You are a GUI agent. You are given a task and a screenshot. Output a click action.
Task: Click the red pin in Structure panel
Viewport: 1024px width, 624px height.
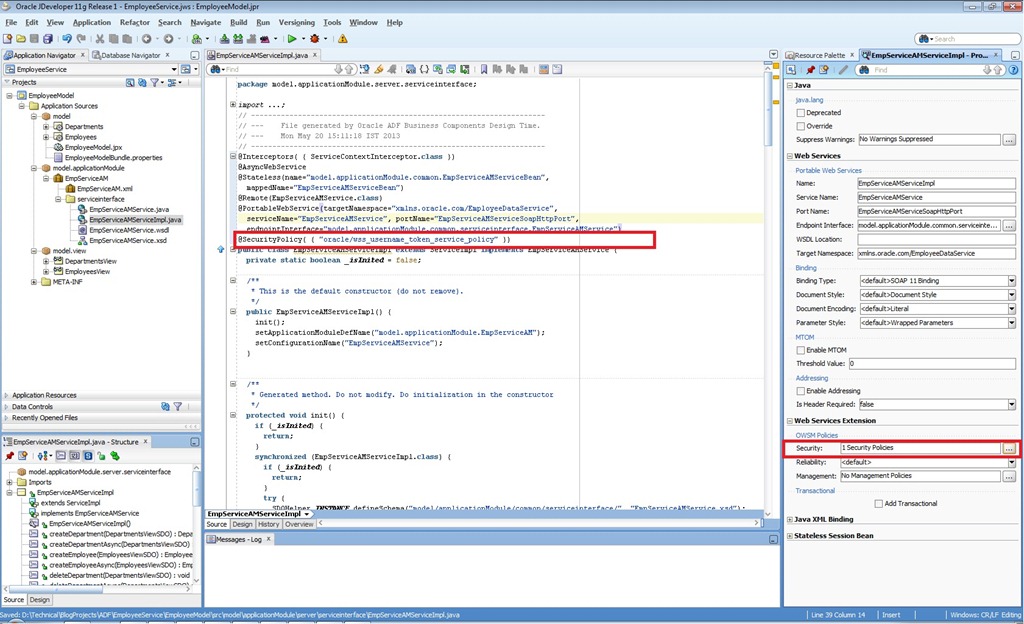(x=9, y=456)
